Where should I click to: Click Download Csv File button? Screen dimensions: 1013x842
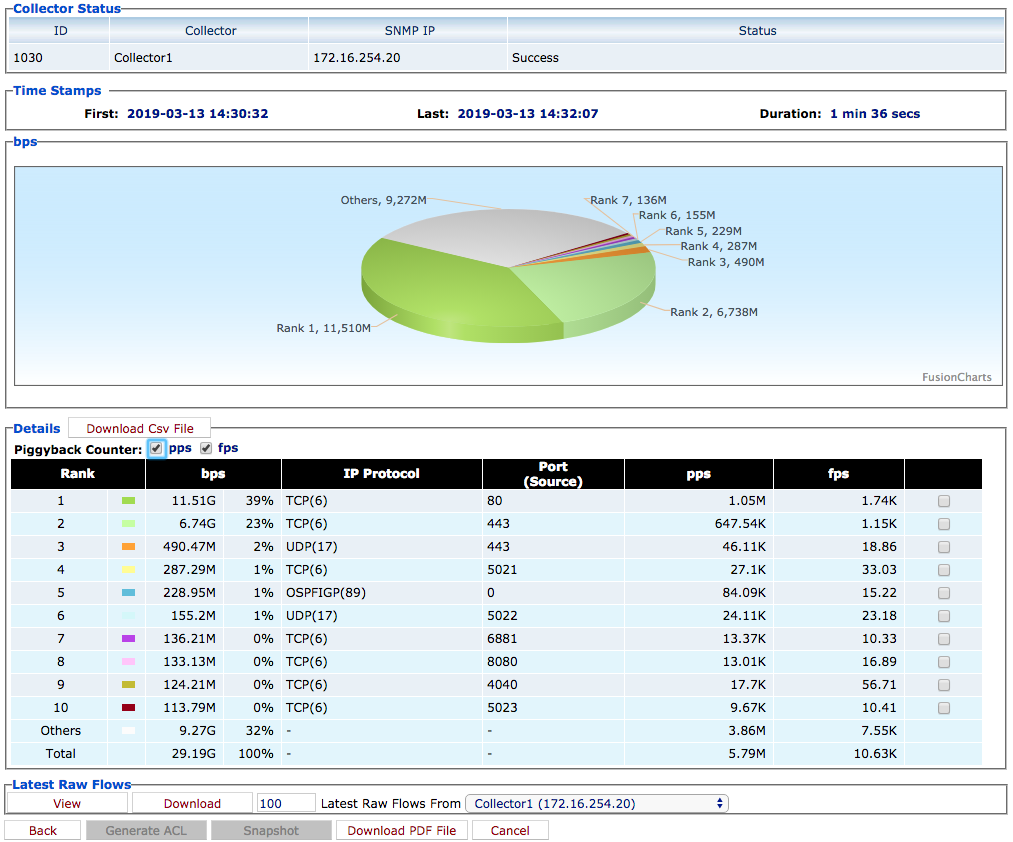coord(140,428)
